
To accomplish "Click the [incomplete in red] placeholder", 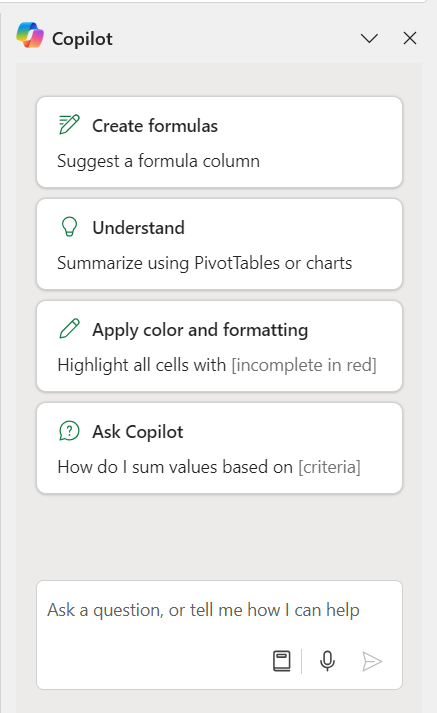I will [x=304, y=365].
